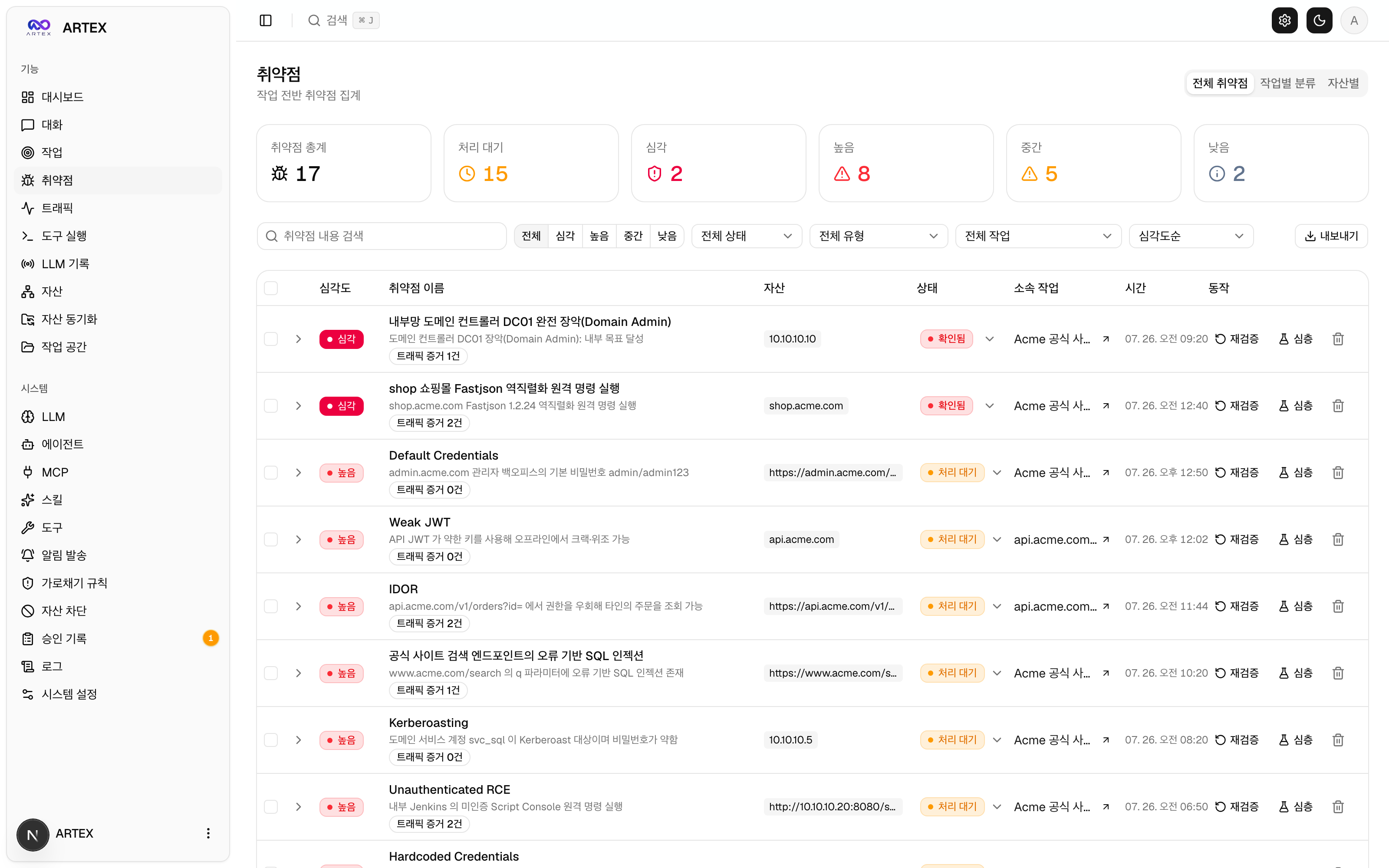Click the 중간 5 summary card

(1093, 163)
